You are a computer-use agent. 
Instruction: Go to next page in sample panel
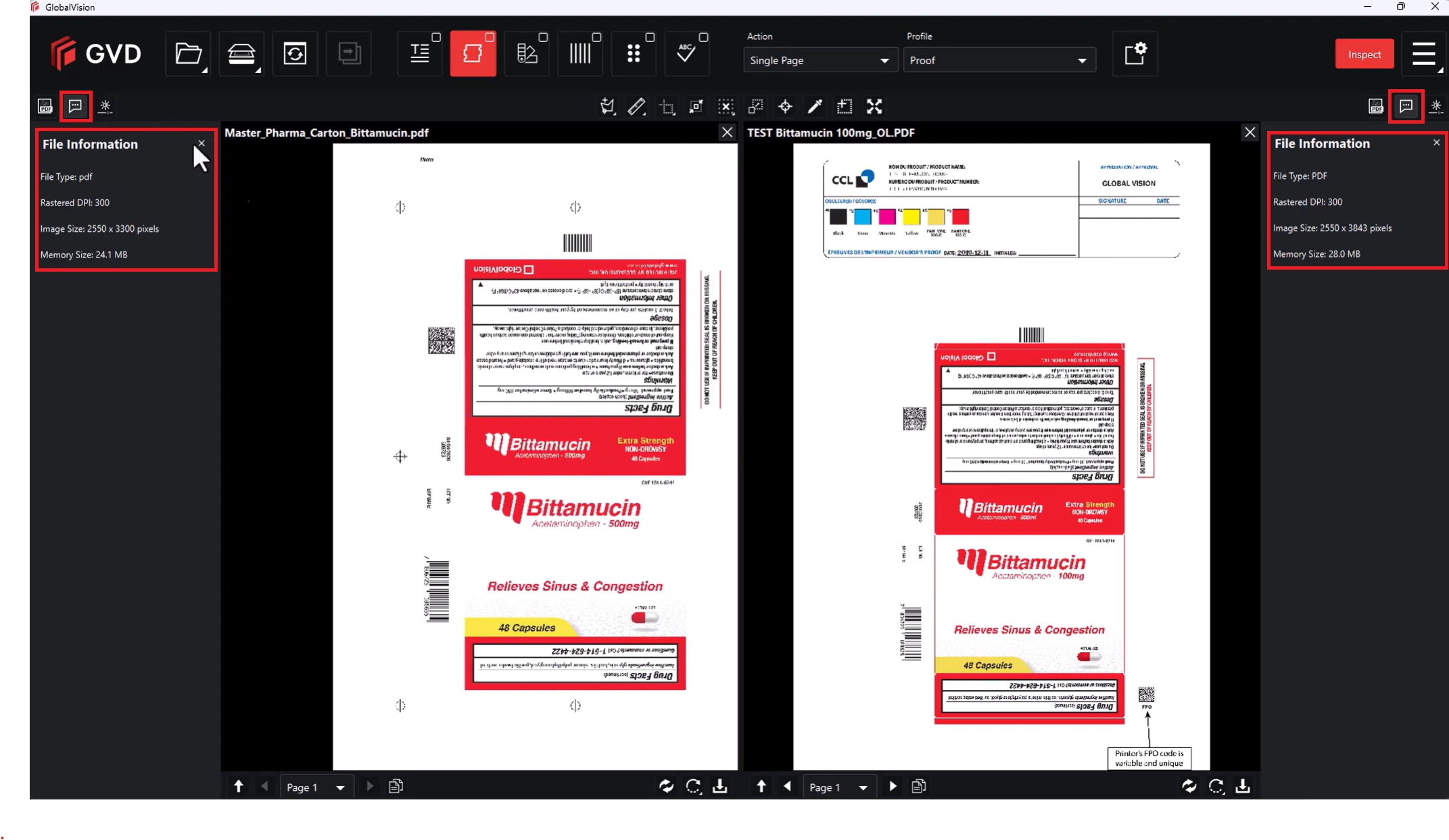click(x=893, y=786)
